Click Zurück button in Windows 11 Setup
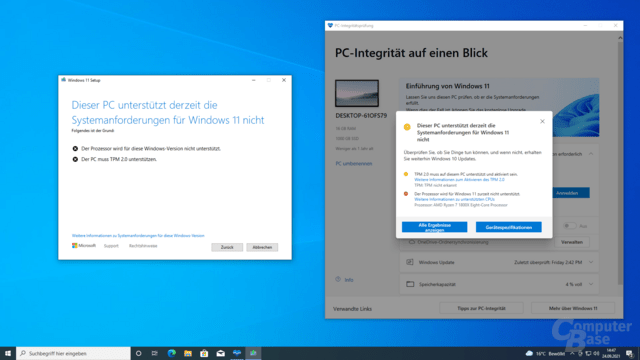 pyautogui.click(x=227, y=247)
